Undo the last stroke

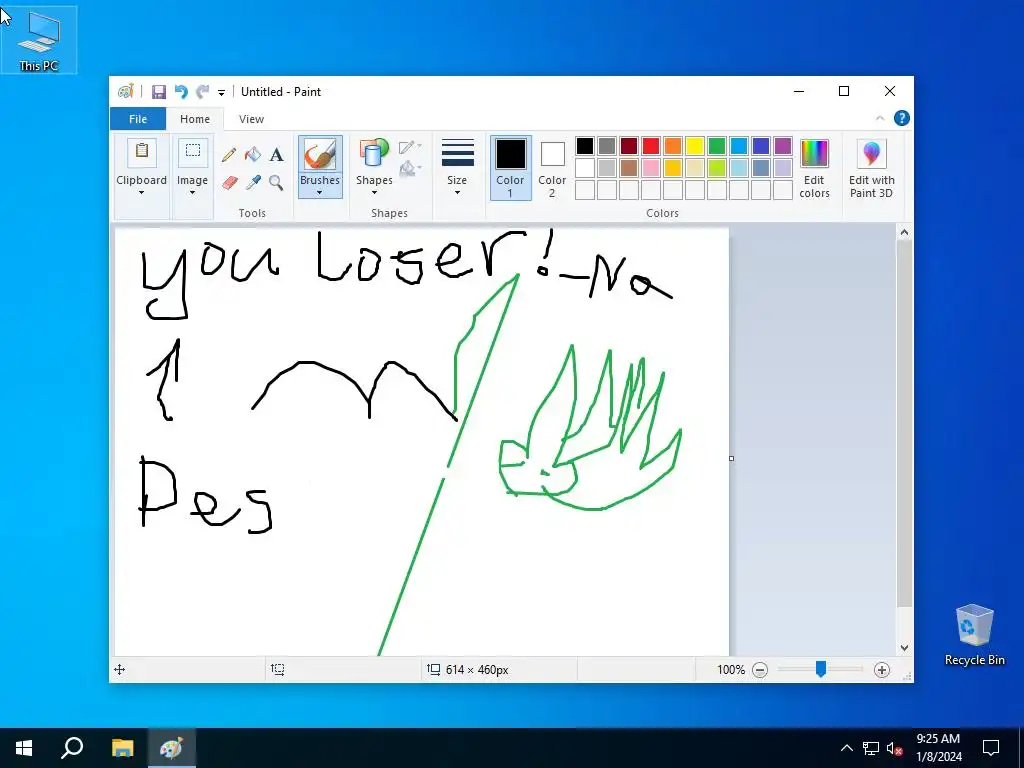pyautogui.click(x=181, y=92)
